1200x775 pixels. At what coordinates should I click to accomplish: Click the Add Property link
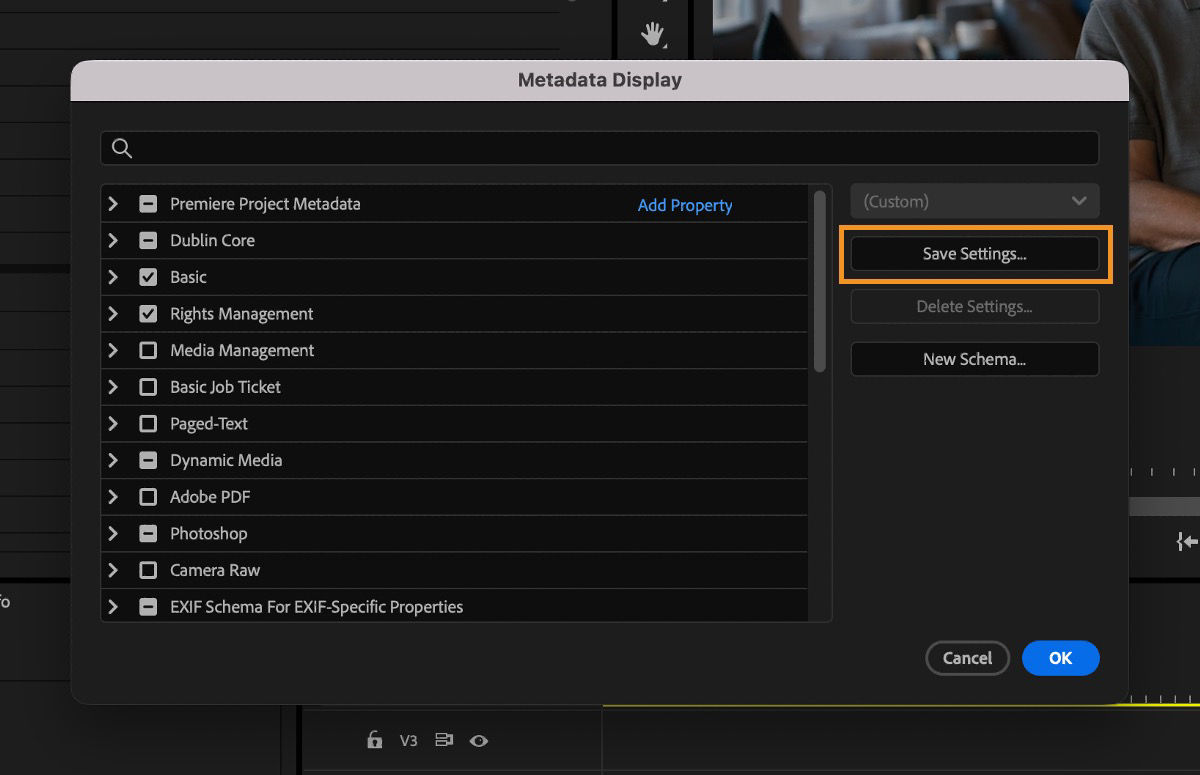pos(684,205)
